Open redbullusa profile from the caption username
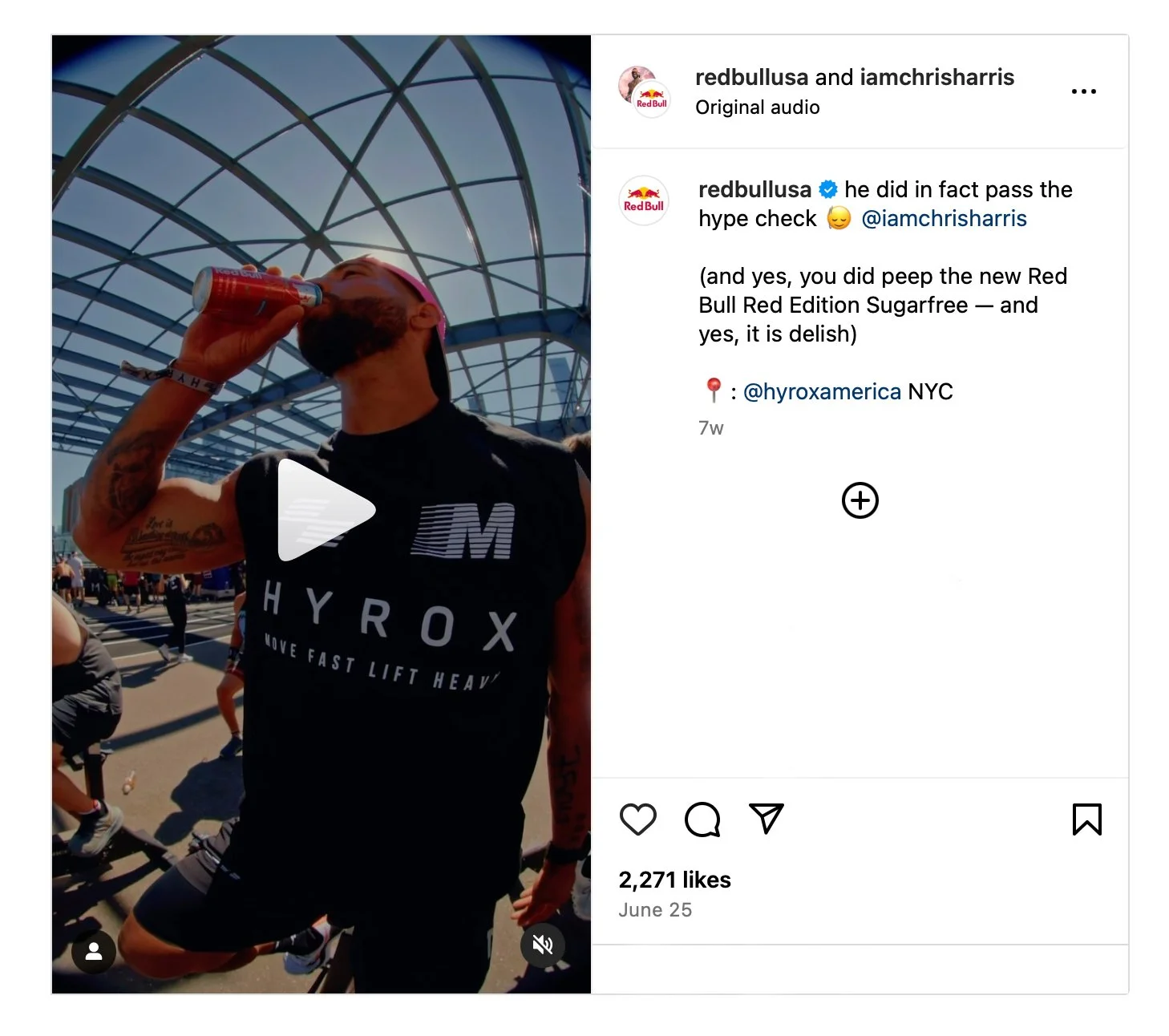Screen dimensions: 1169x1036 [x=754, y=189]
